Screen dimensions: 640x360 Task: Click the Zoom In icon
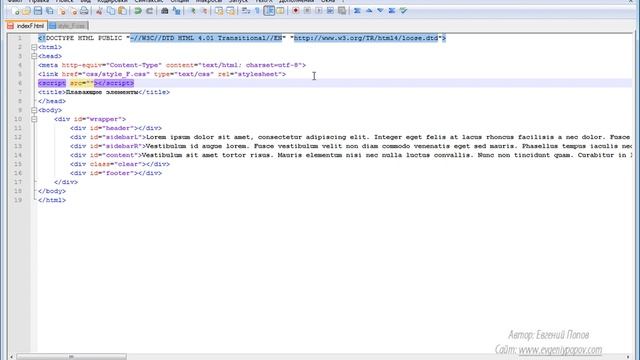(192, 11)
